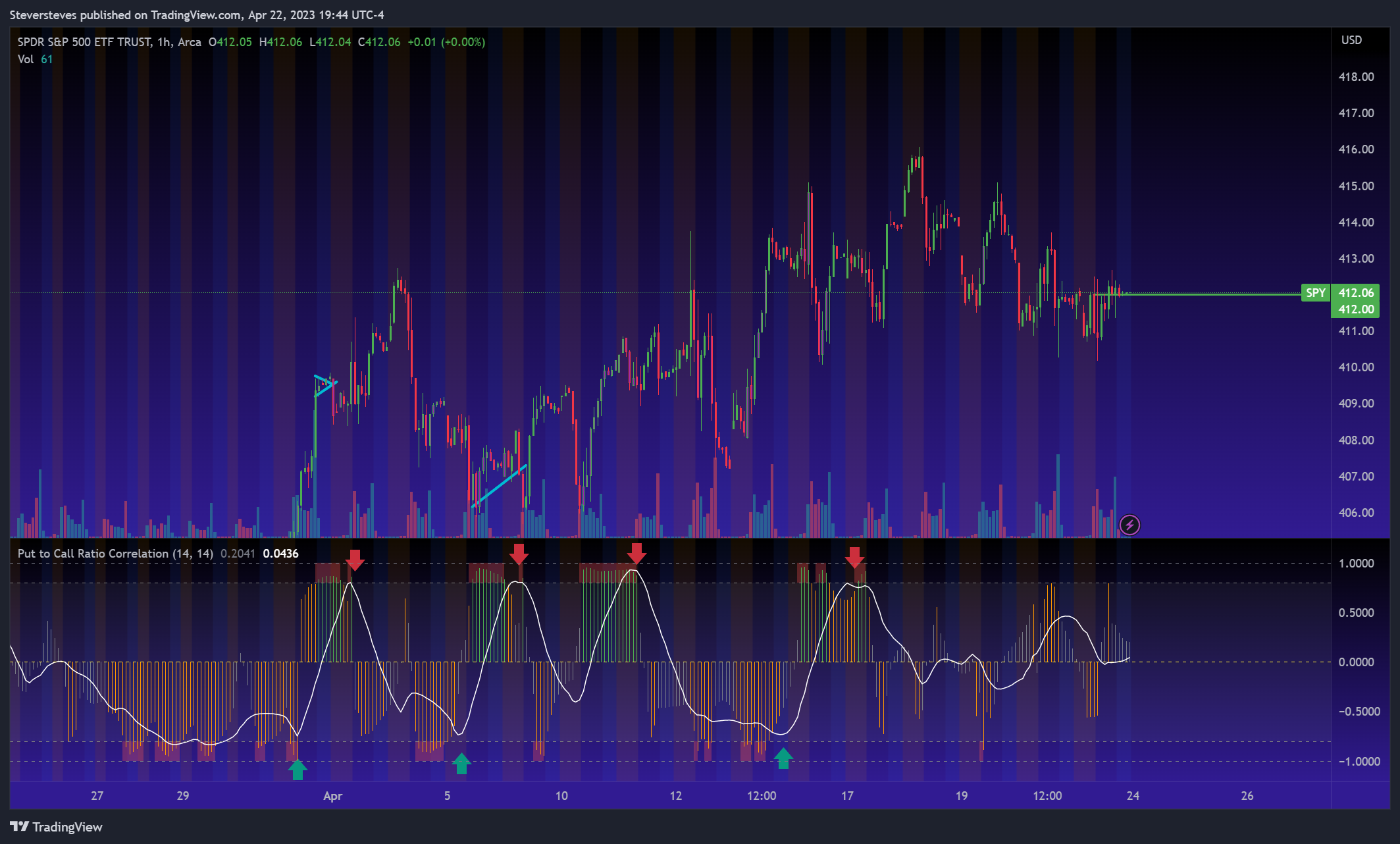
Task: Select the 1h interval label in the legend
Action: (164, 42)
